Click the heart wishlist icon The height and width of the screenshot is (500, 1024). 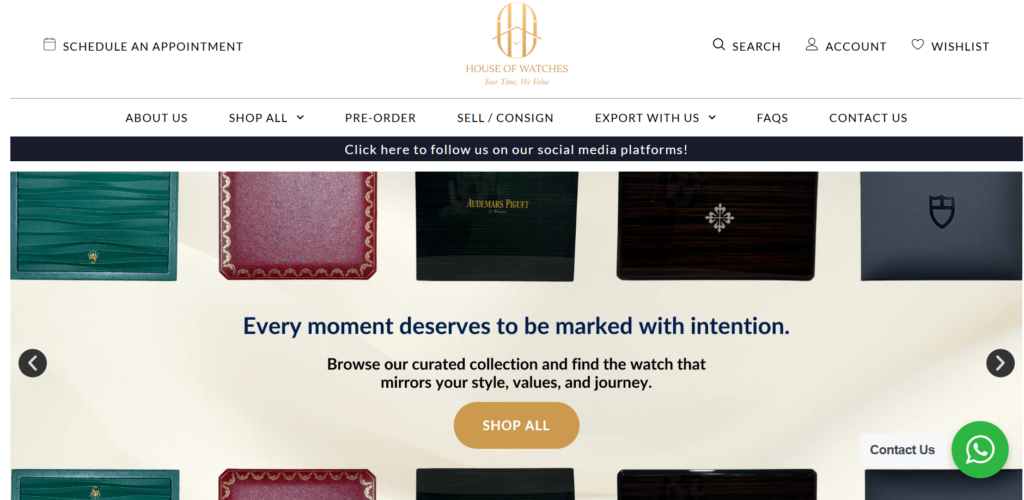pos(918,44)
